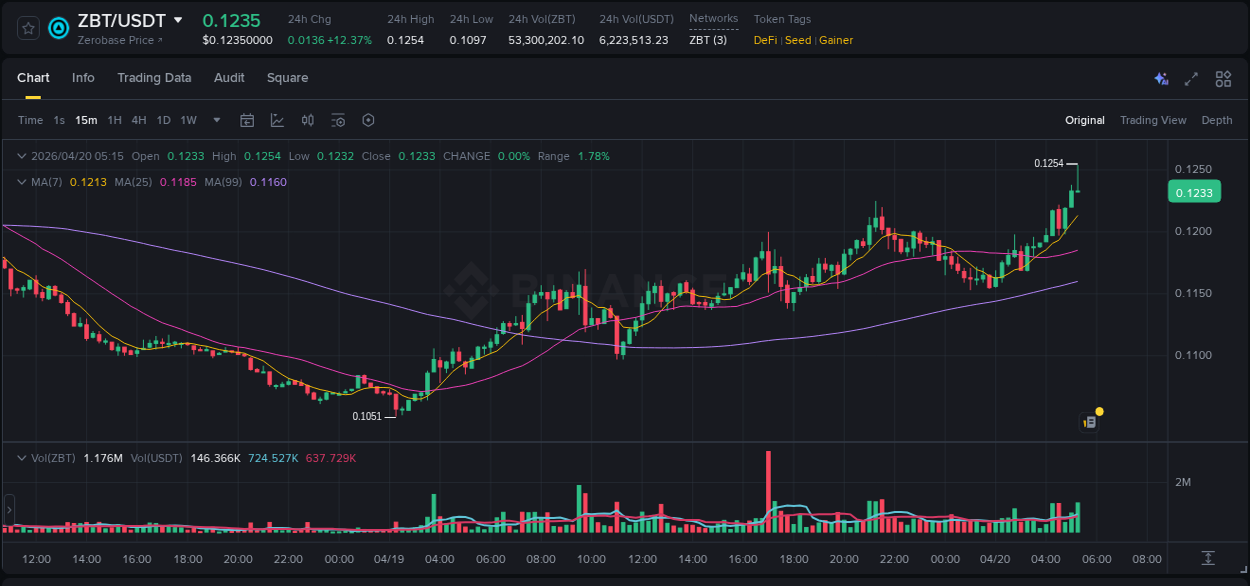The height and width of the screenshot is (586, 1250).
Task: Open the widgets grid icon top right
Action: pos(1223,78)
